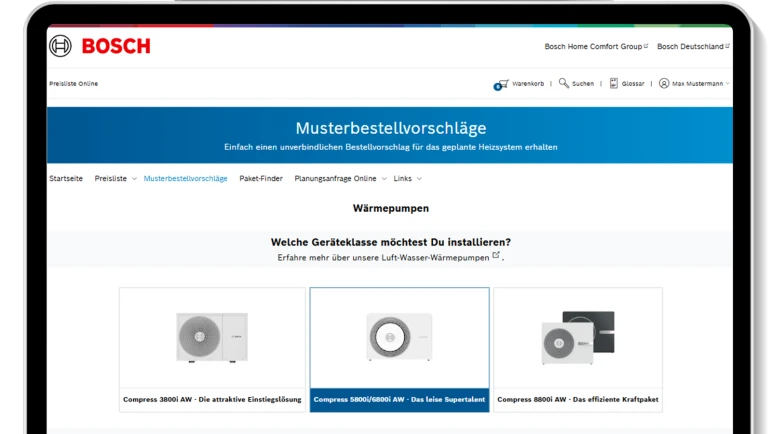Go to Startseite in navigation

click(x=66, y=179)
